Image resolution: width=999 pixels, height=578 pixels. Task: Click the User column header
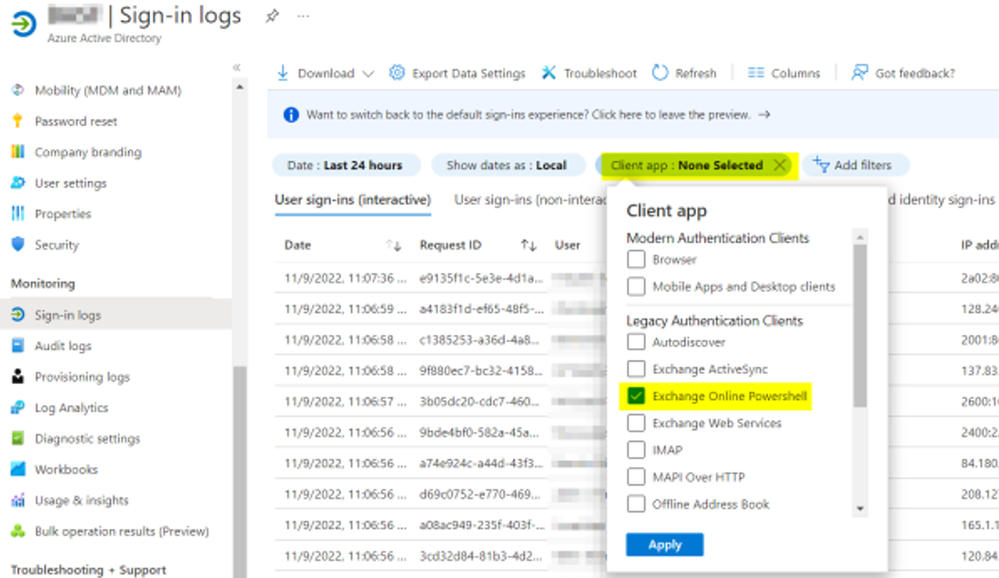[567, 245]
